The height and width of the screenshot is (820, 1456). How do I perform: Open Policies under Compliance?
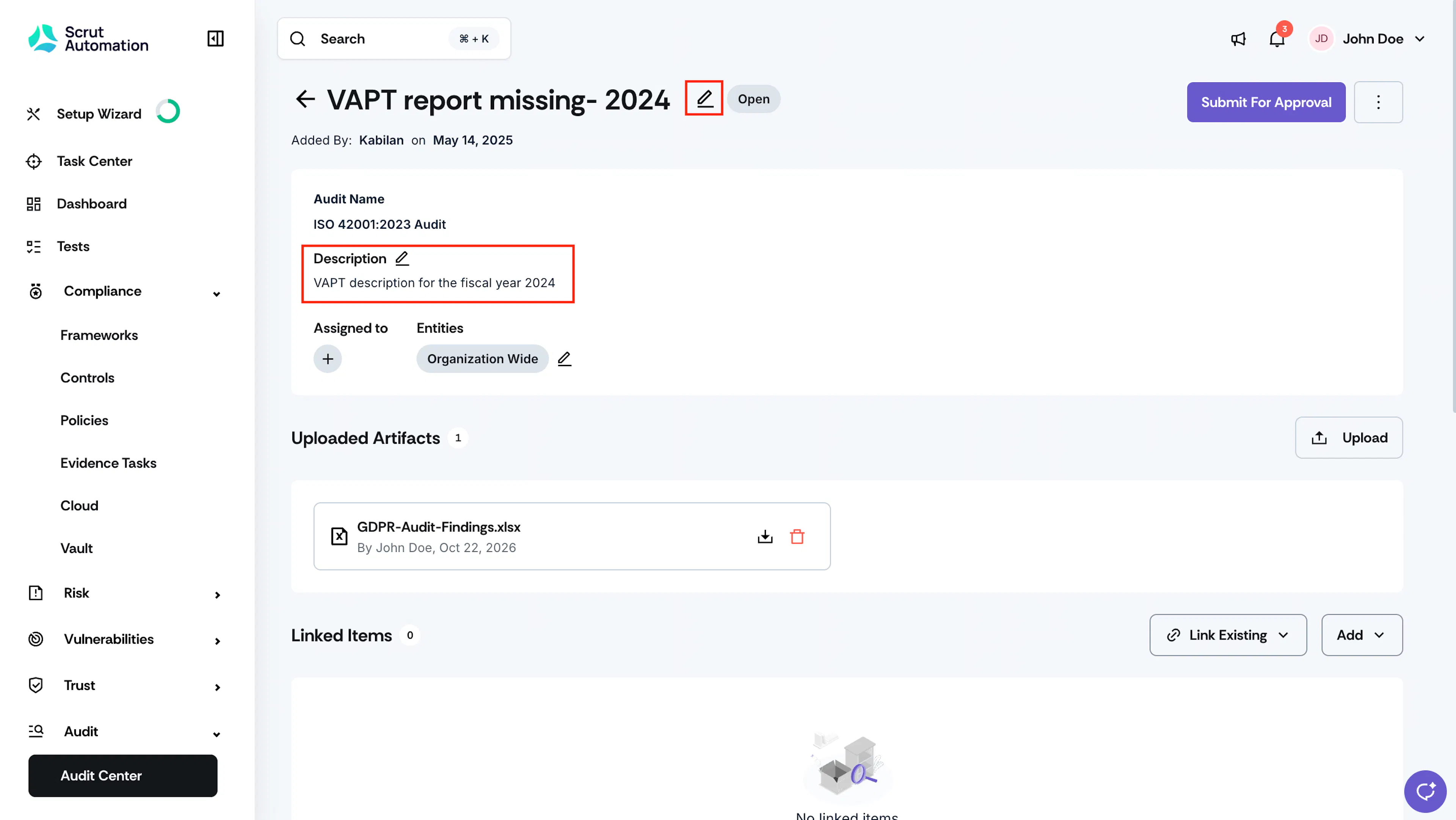(x=84, y=420)
